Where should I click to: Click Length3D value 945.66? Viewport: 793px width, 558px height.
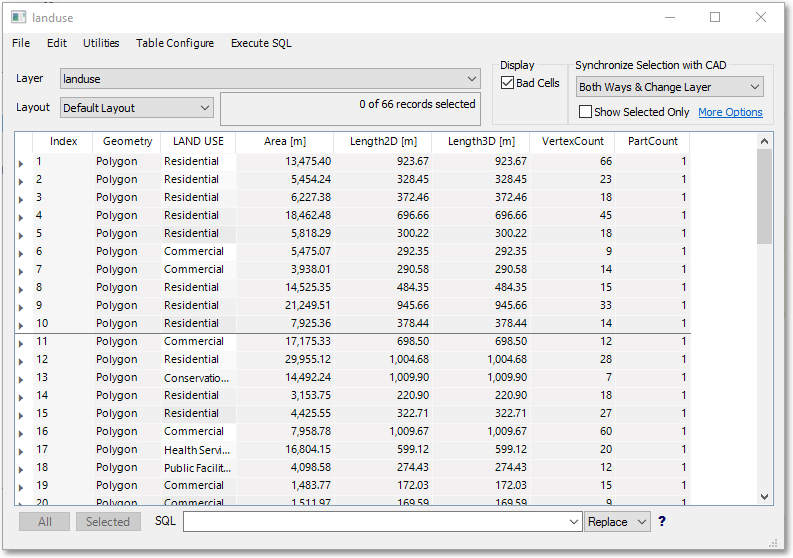(x=511, y=305)
